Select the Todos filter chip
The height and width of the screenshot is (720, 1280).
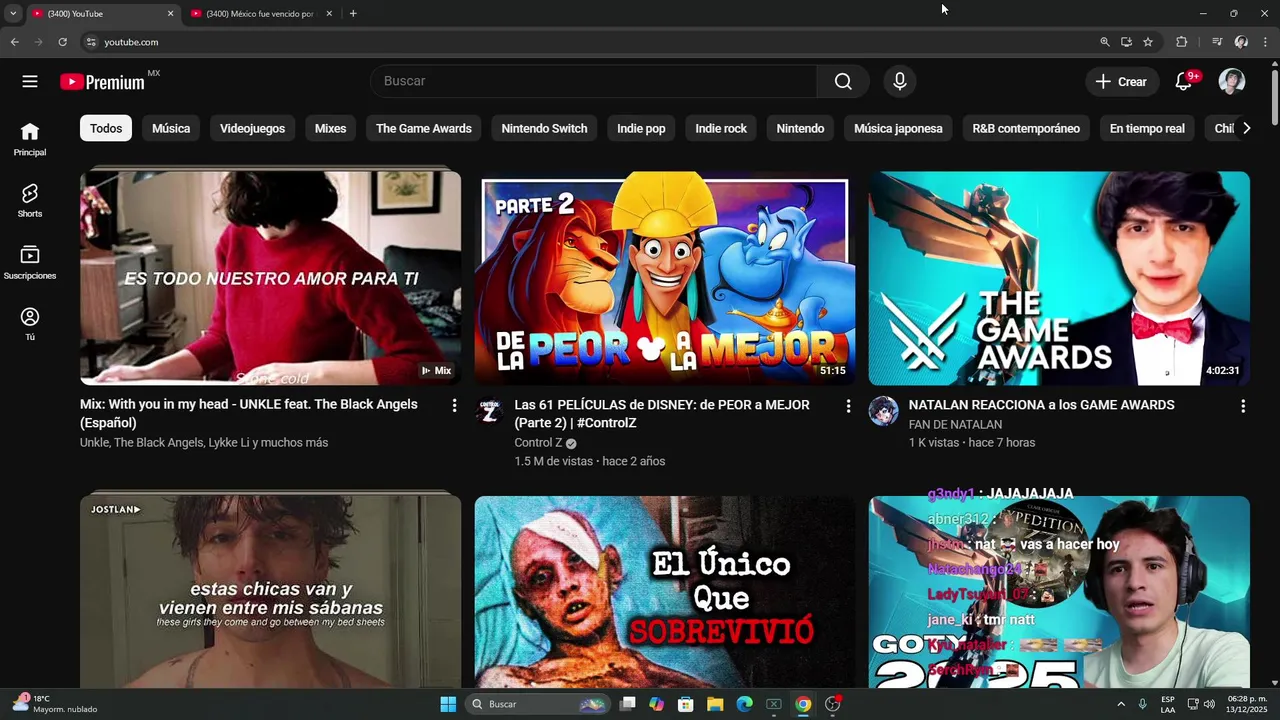[x=106, y=128]
